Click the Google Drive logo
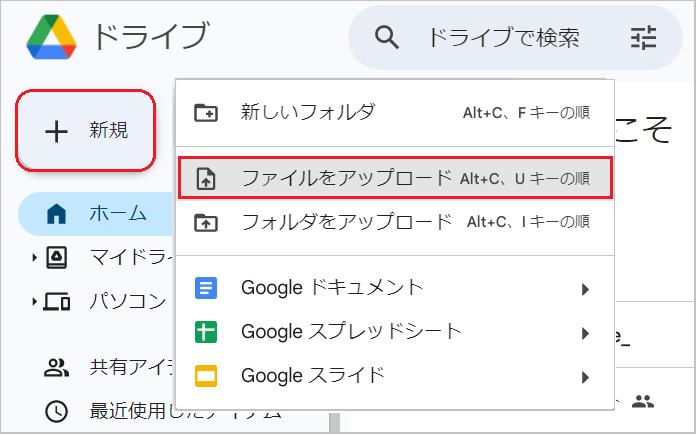This screenshot has width=697, height=435. [x=51, y=37]
